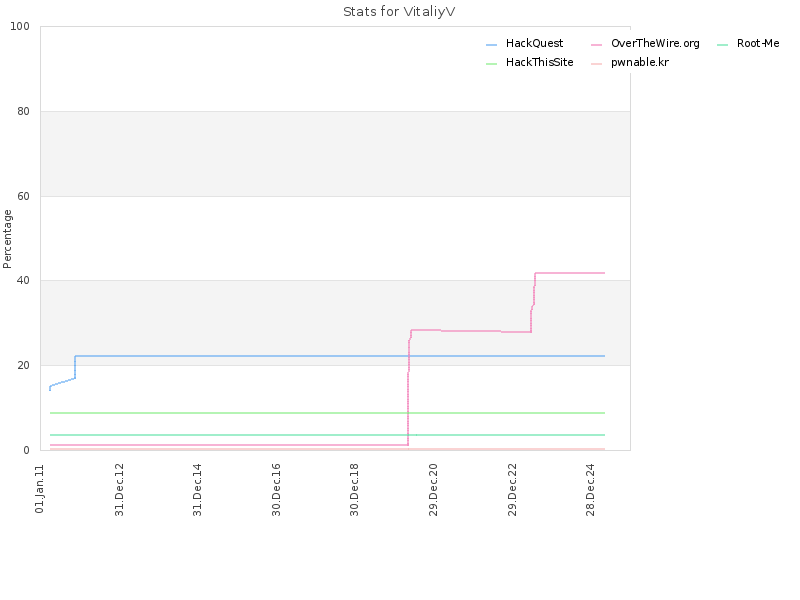This screenshot has width=800, height=600.
Task: Click the 28.Dec.24 x-axis date label
Action: (590, 490)
